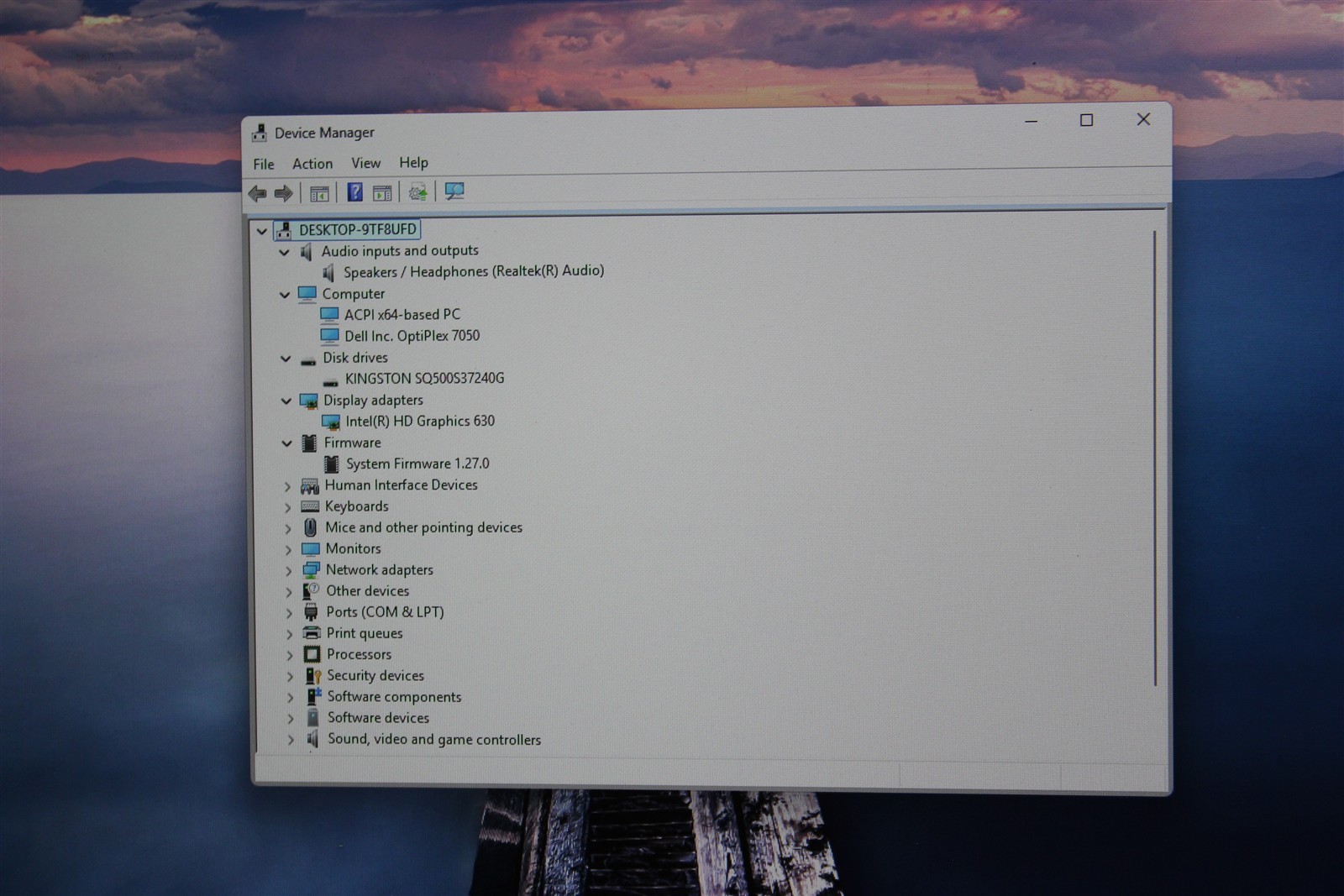Click Show/Hide Console Tree toolbar icon
The height and width of the screenshot is (896, 1344).
click(319, 194)
